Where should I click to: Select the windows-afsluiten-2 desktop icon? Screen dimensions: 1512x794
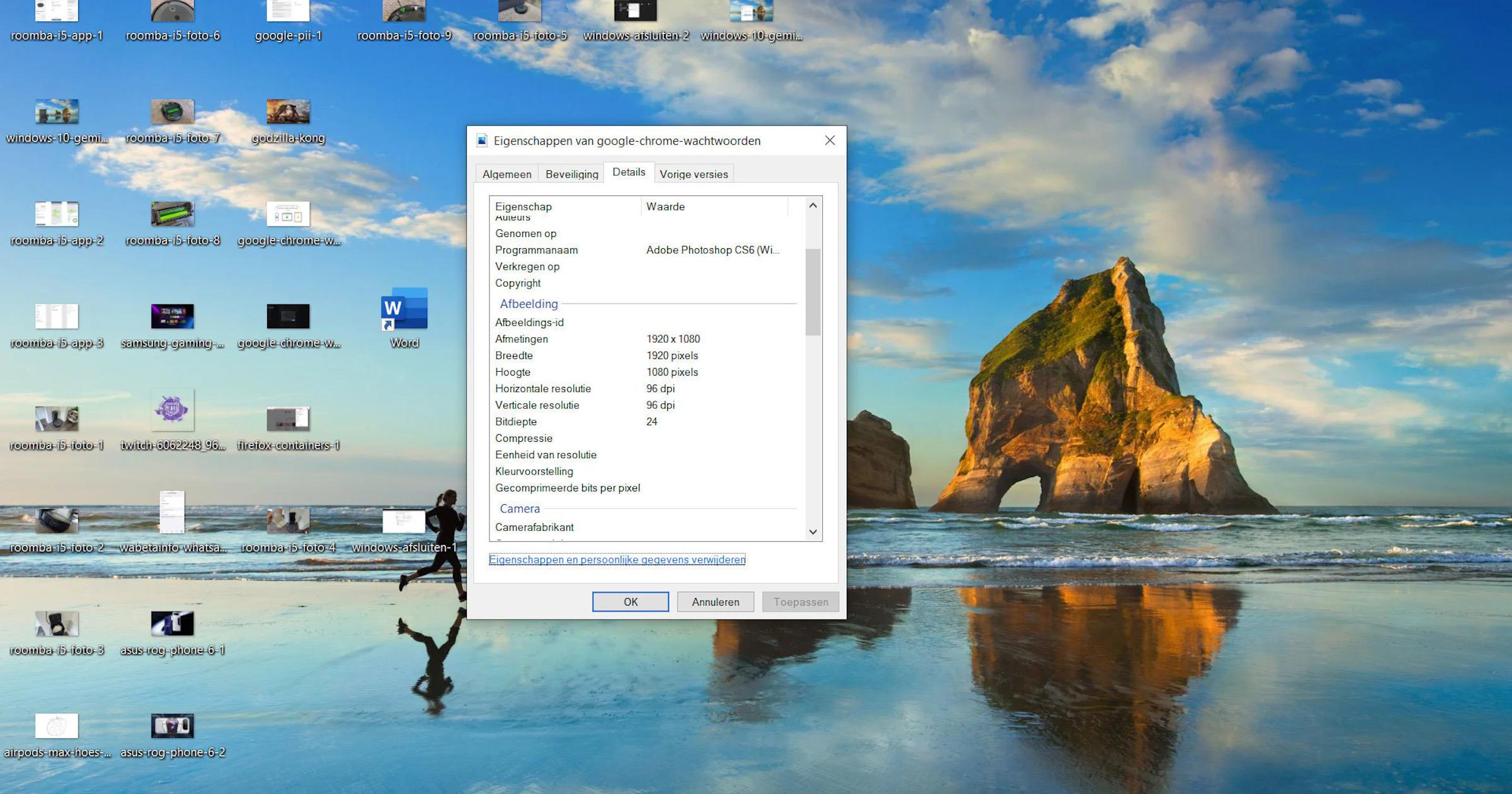click(x=636, y=22)
